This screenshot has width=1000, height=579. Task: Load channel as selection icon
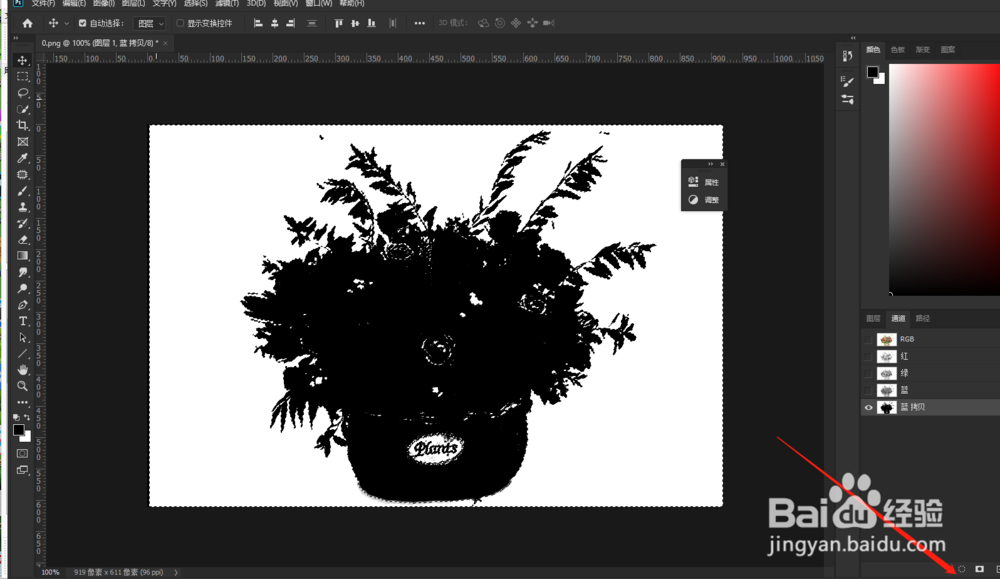[x=962, y=569]
